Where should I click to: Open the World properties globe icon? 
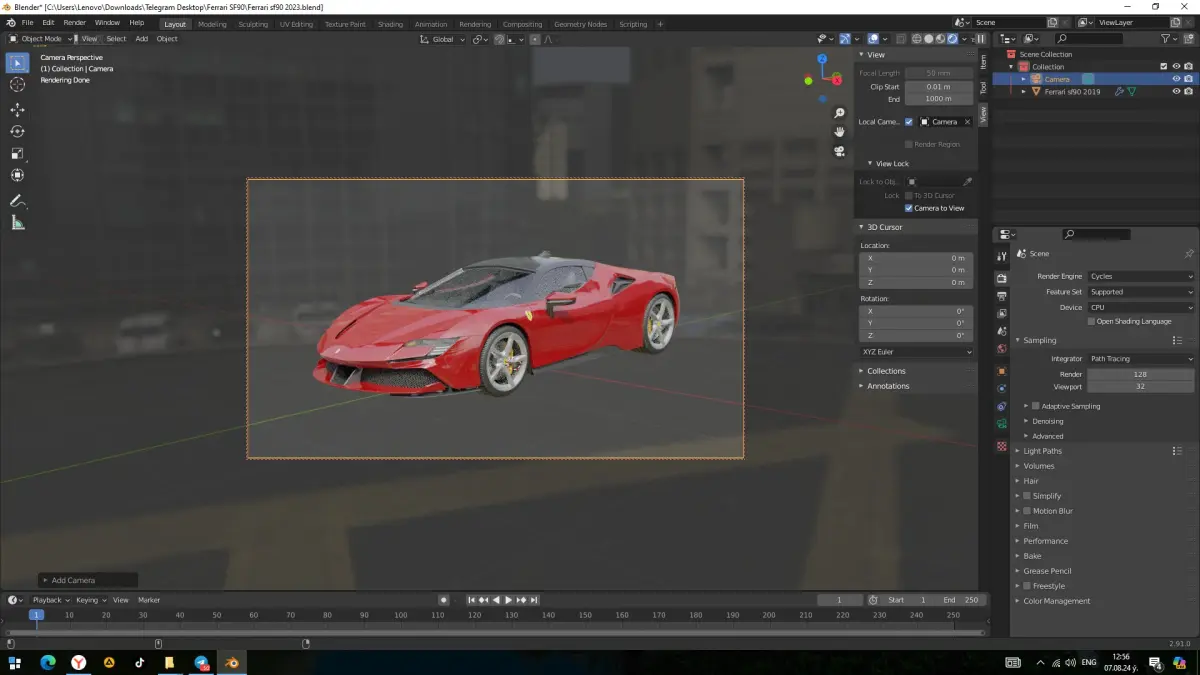1002,349
